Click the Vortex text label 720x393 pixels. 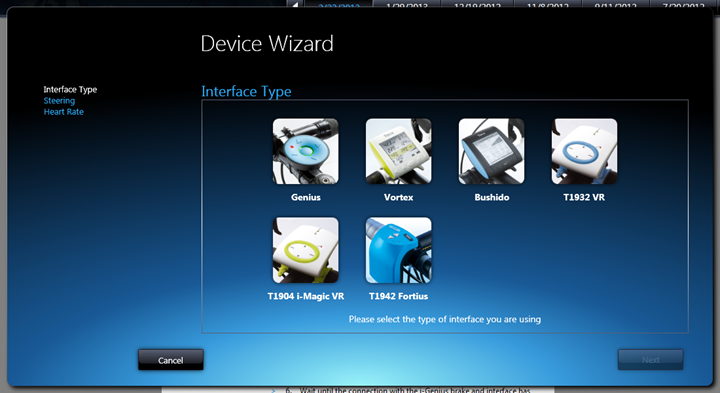point(399,197)
